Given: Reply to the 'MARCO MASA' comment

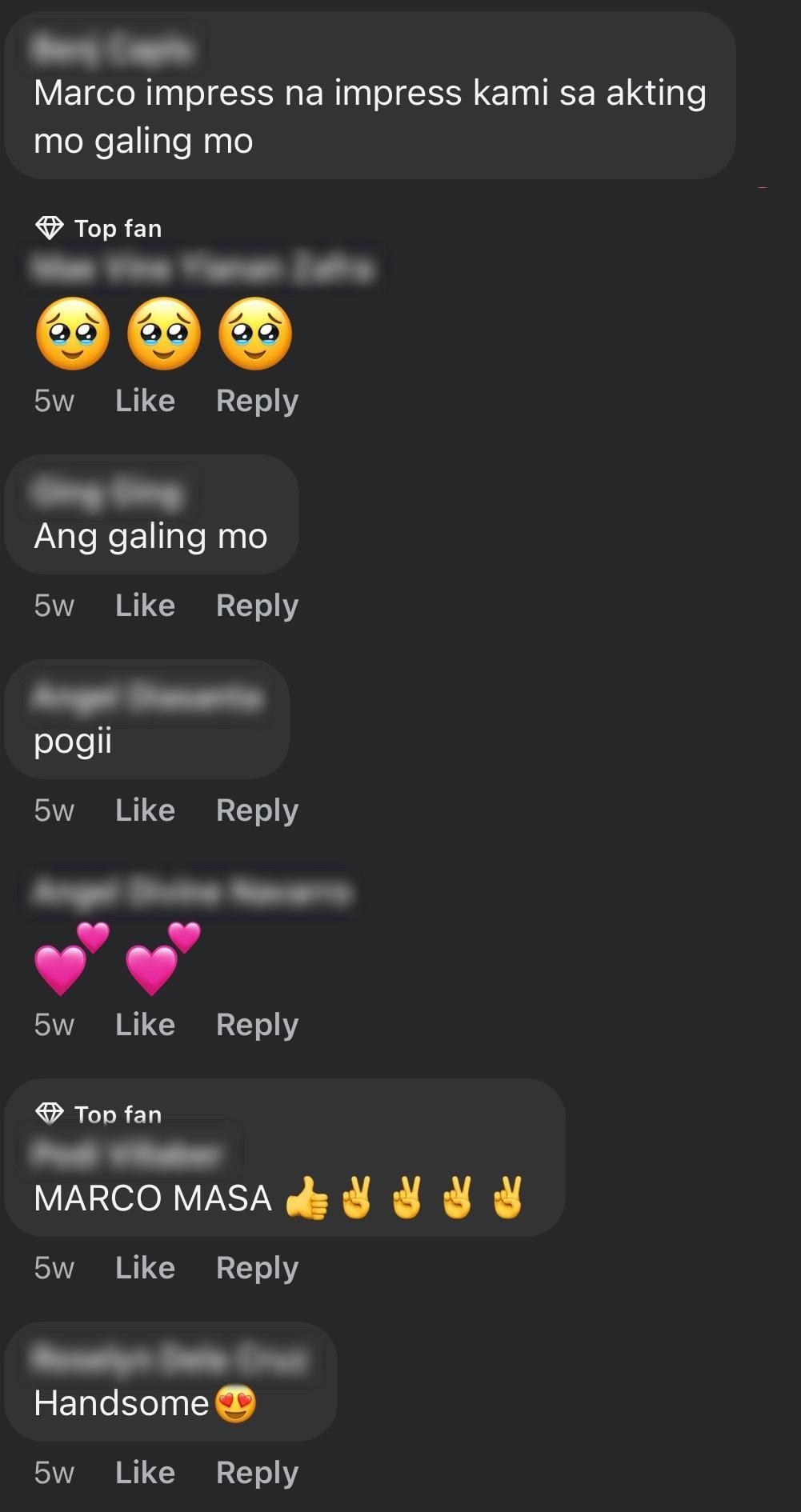Looking at the screenshot, I should click(x=257, y=1268).
